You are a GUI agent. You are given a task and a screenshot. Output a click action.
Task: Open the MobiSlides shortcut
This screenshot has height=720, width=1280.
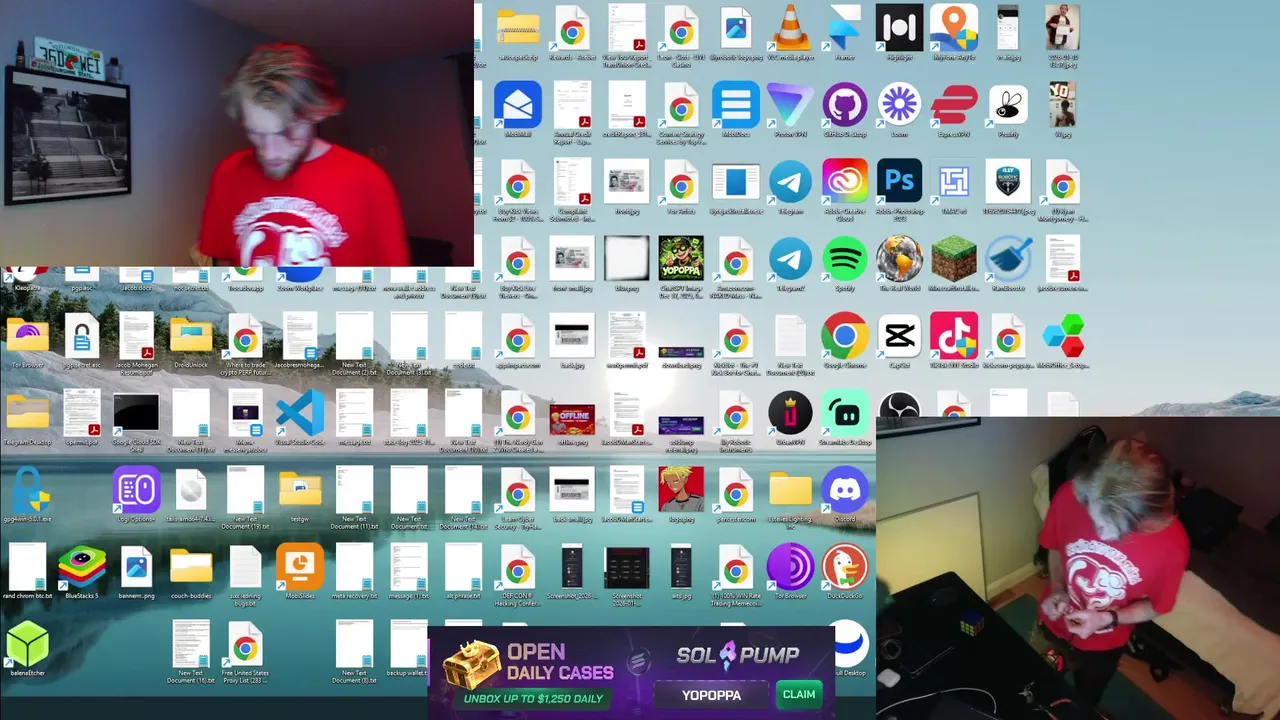(300, 567)
